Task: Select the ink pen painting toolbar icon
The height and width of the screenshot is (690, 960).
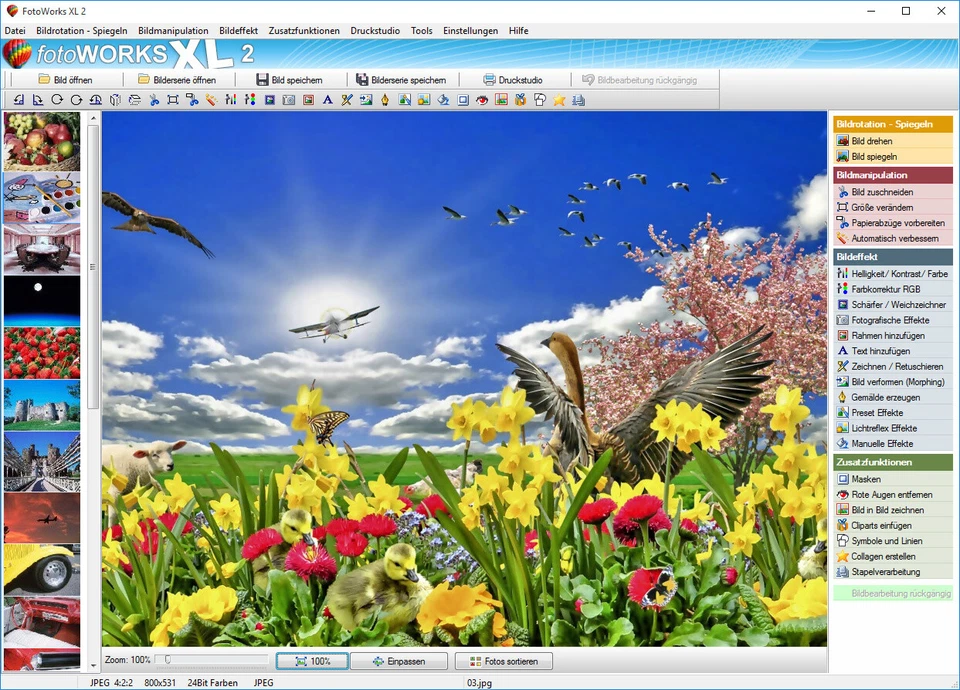Action: [386, 99]
